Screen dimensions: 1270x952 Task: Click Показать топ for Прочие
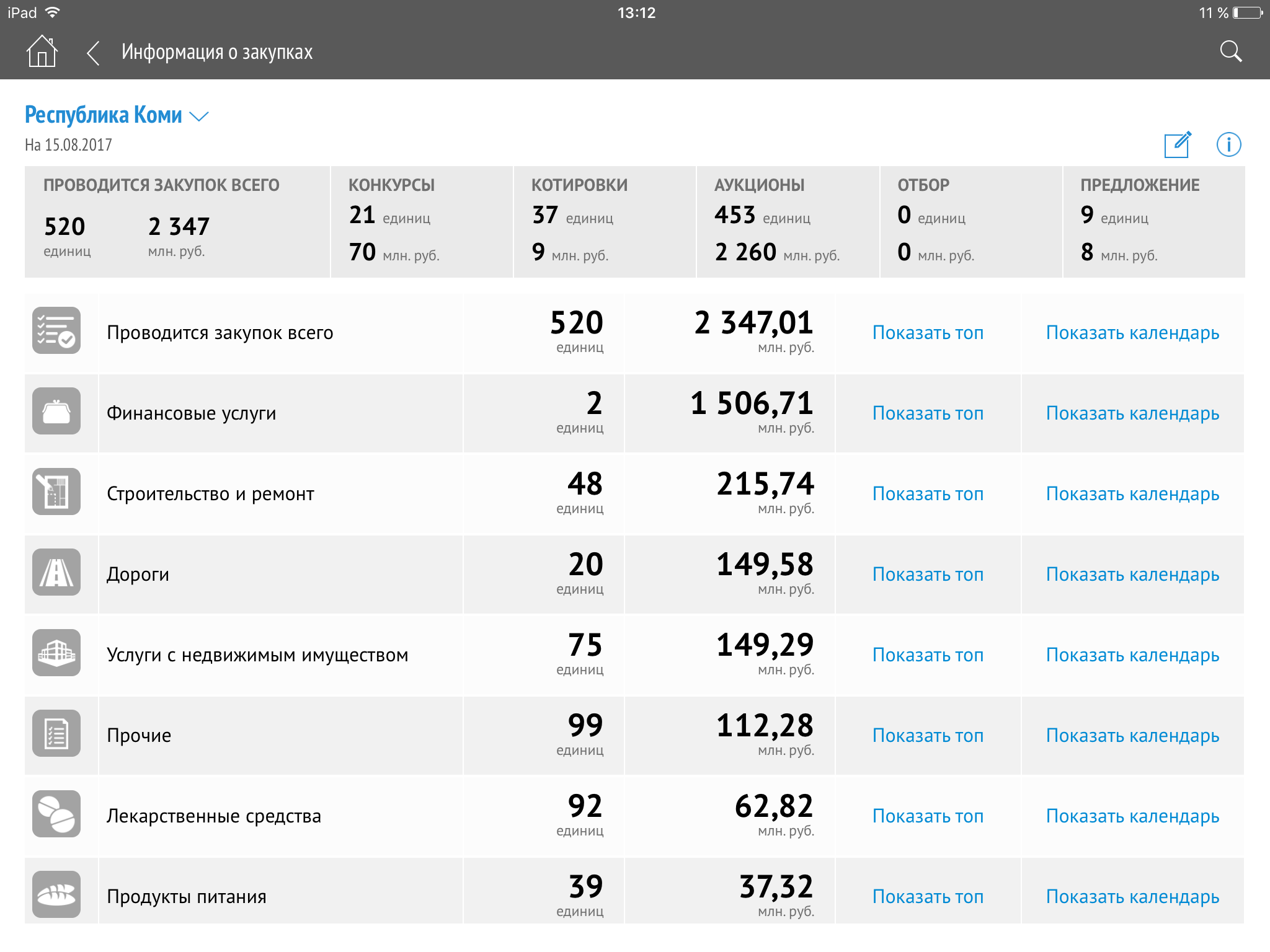(x=928, y=736)
